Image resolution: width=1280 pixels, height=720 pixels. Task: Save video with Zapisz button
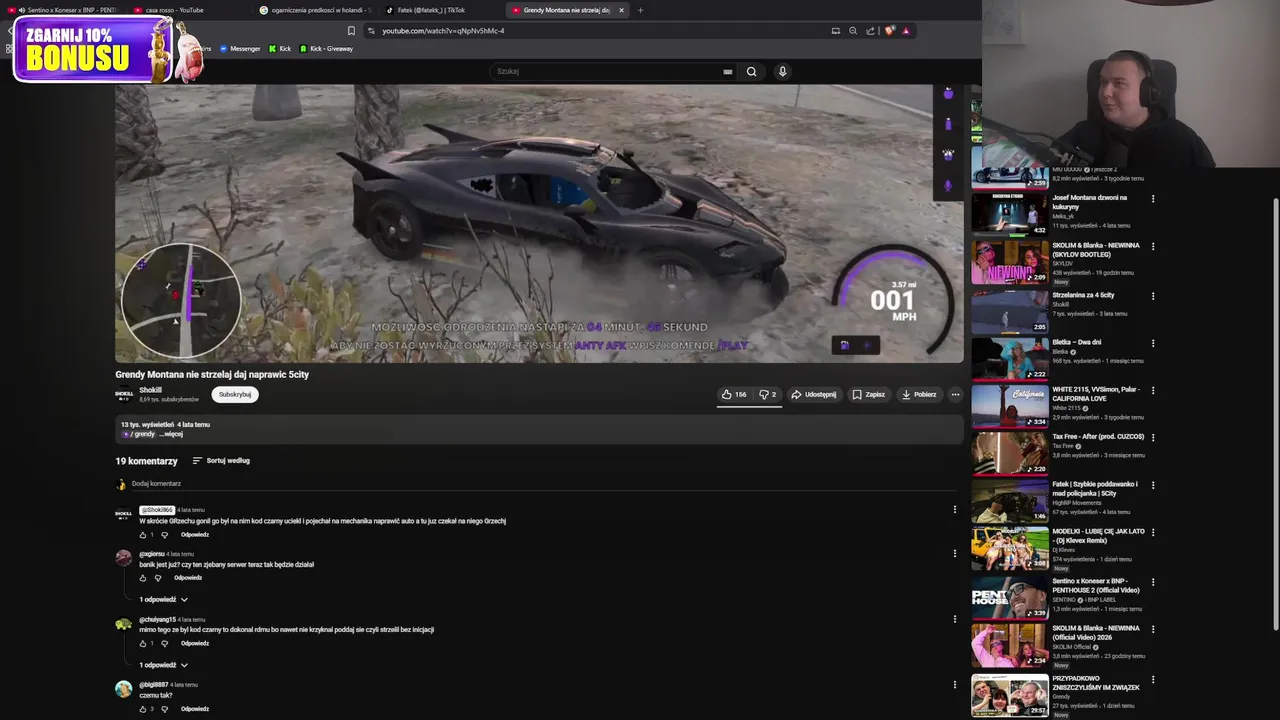pyautogui.click(x=868, y=394)
